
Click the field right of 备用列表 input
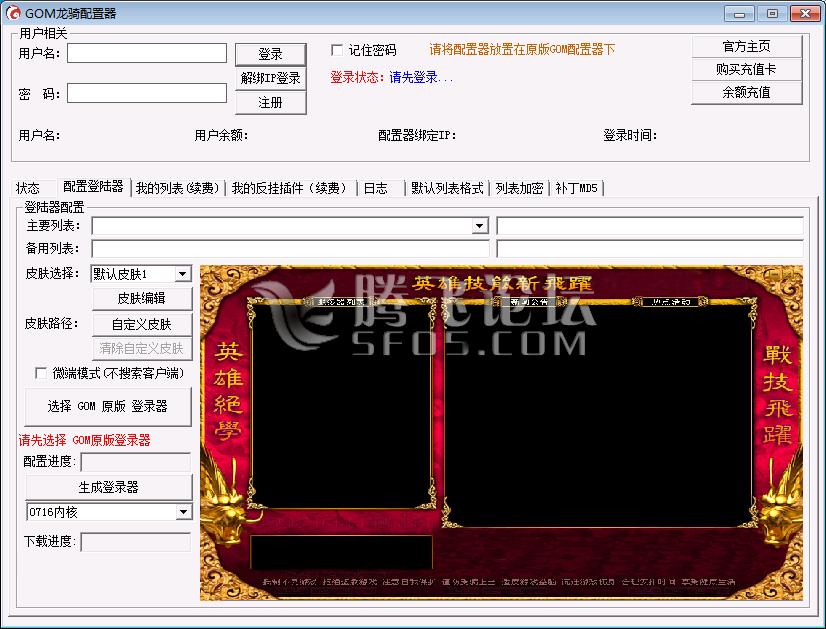[x=650, y=249]
